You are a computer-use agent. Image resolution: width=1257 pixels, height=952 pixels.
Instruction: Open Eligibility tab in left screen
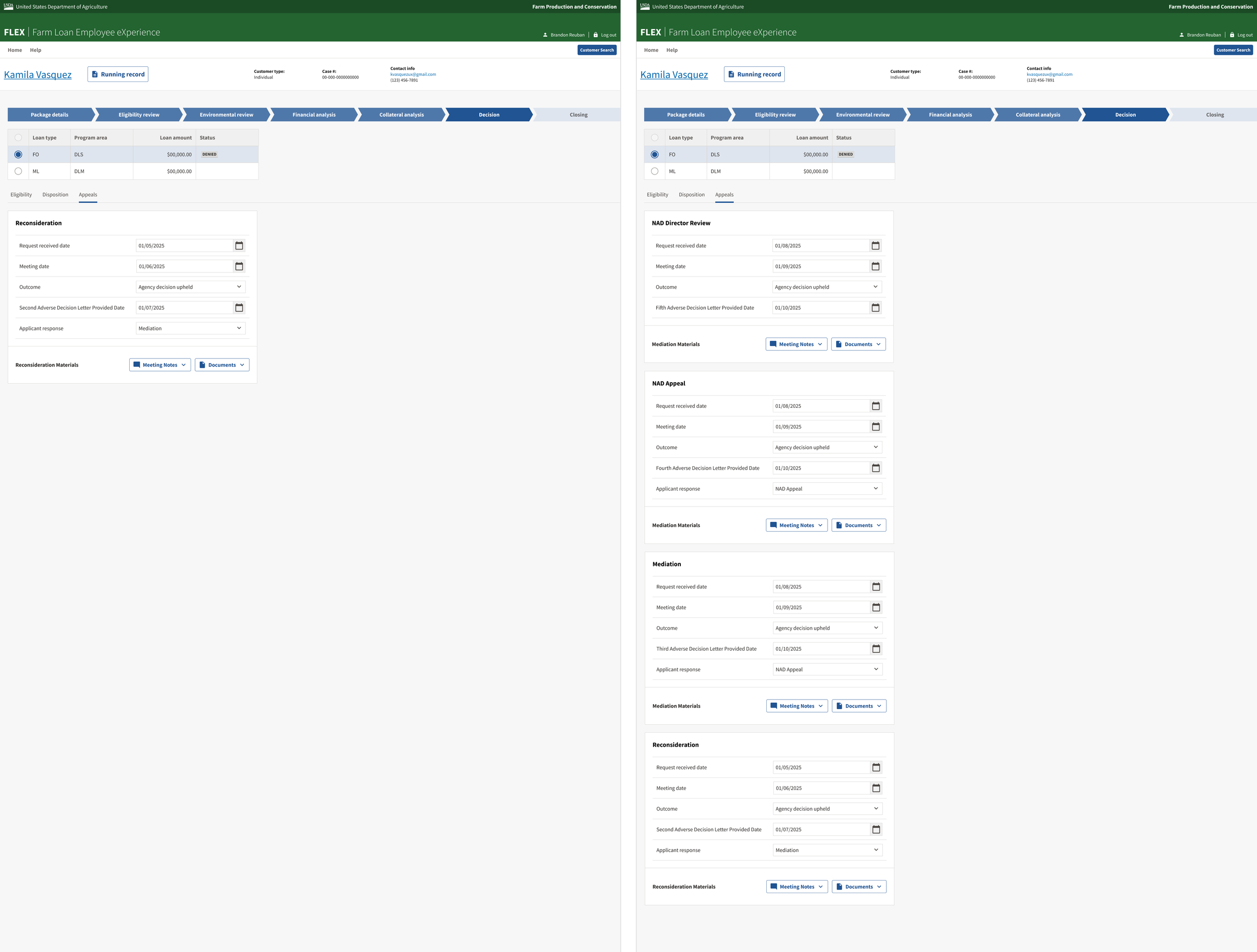[x=21, y=195]
